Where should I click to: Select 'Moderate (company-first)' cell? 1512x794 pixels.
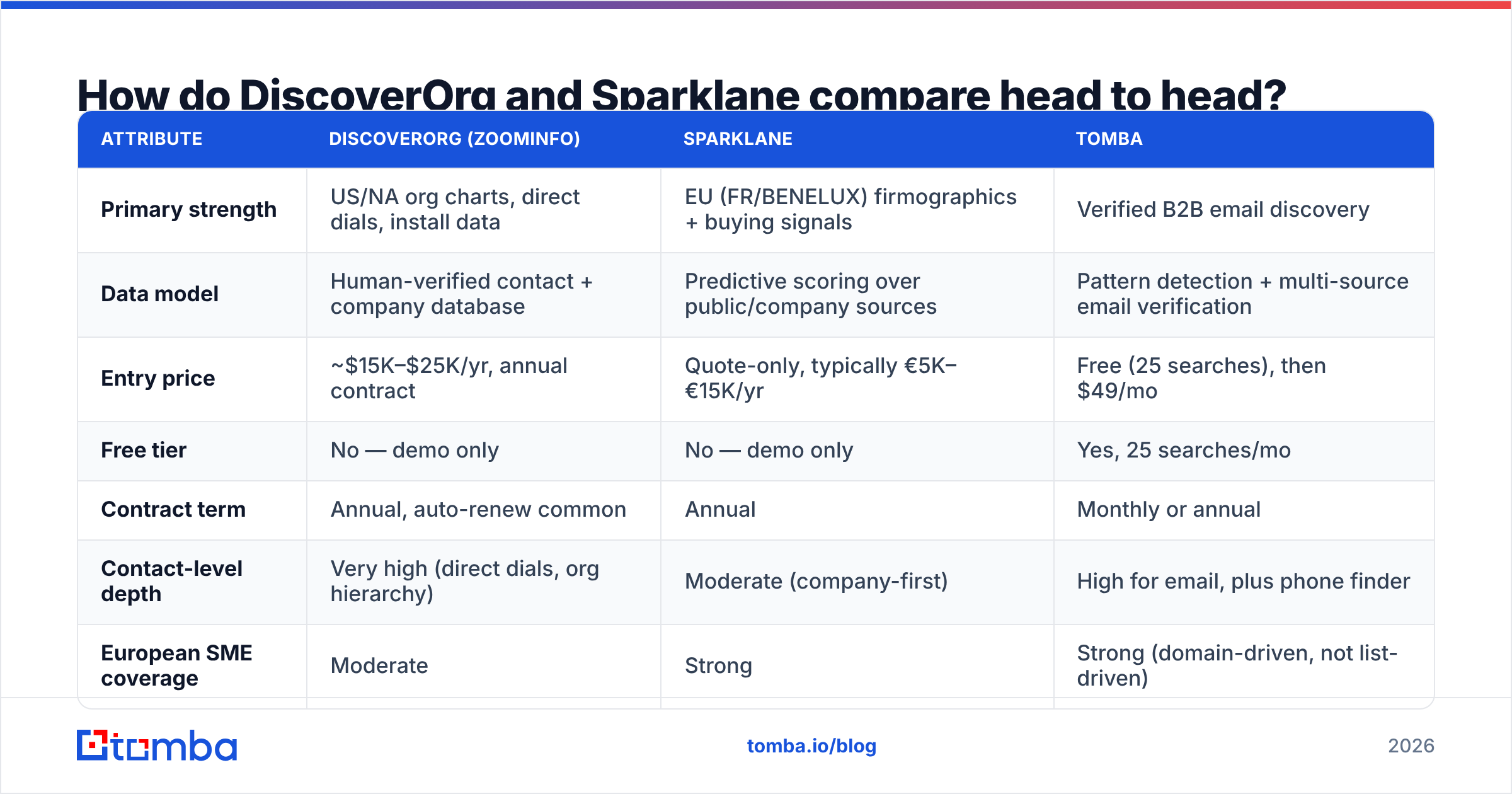(x=857, y=582)
